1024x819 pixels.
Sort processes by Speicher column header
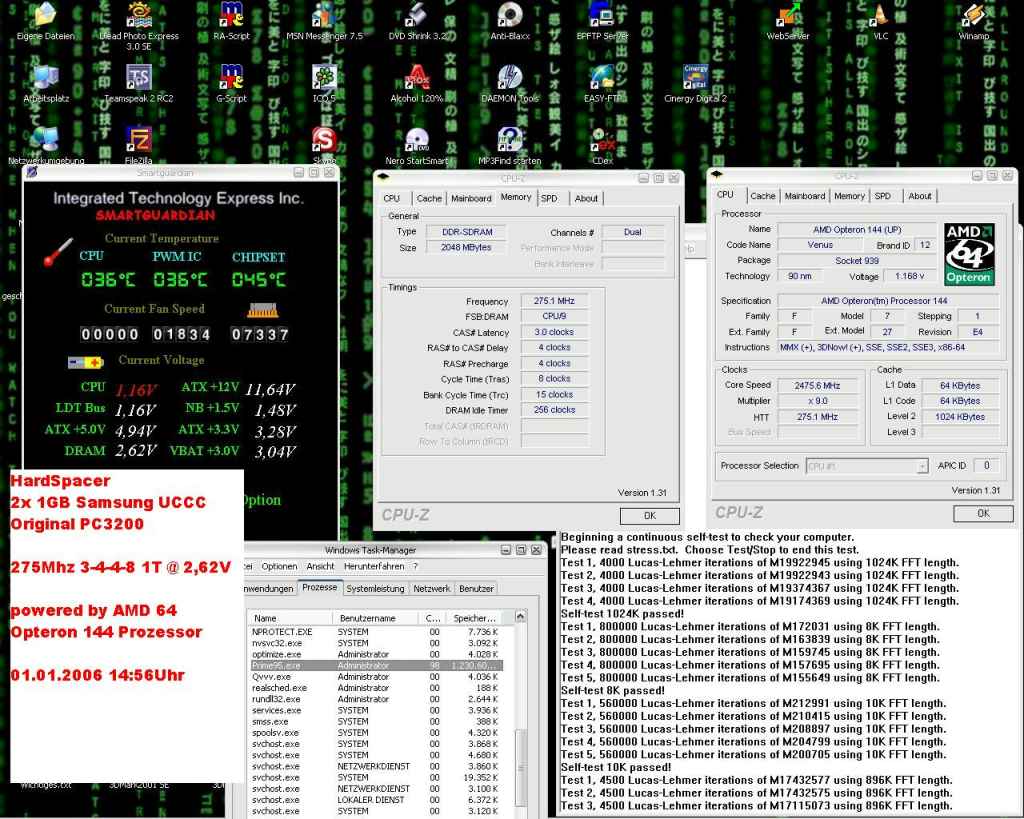coord(476,618)
